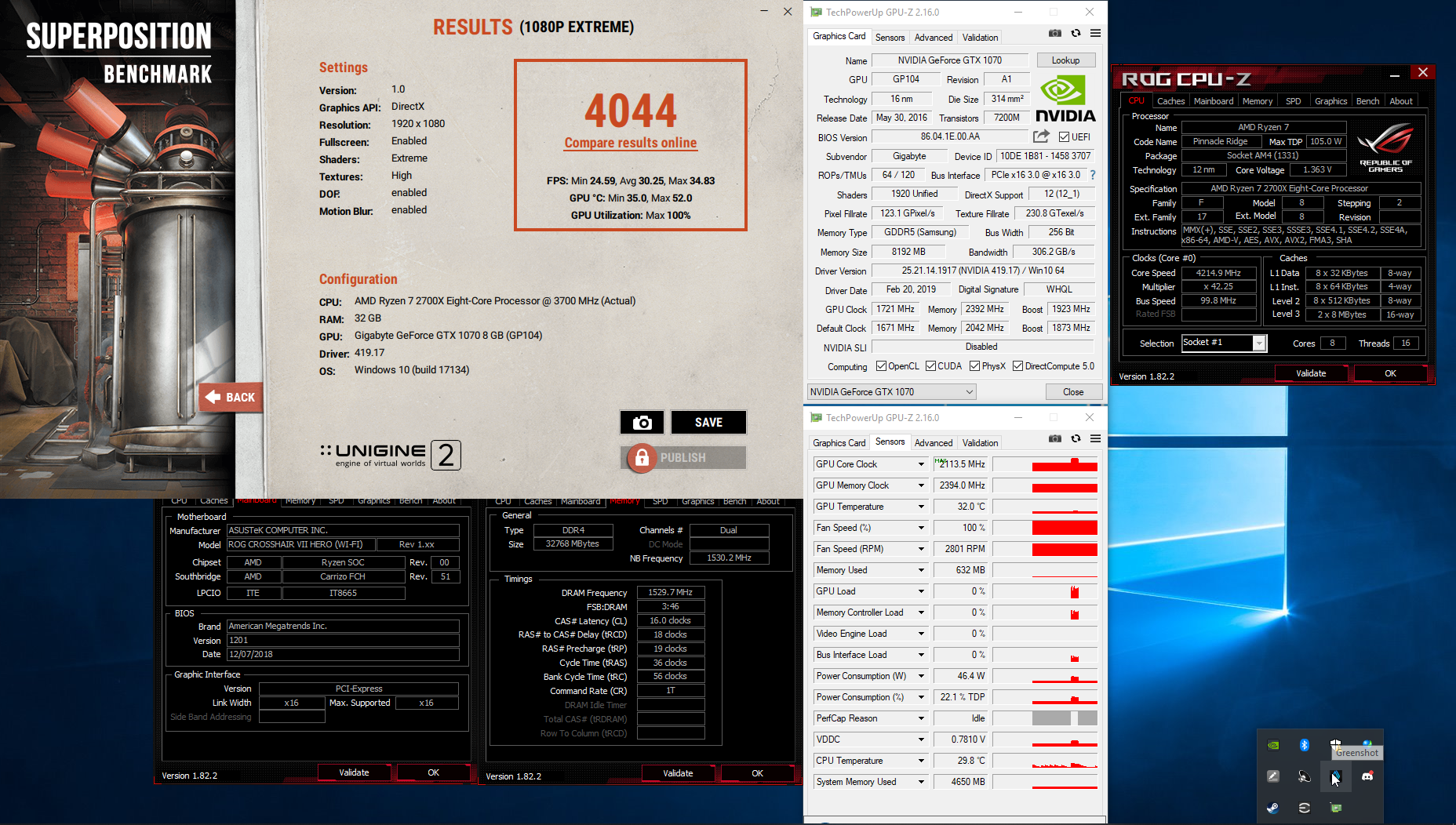
Task: Click Validate in the top-right ROG CPU-Z window
Action: (x=1311, y=373)
